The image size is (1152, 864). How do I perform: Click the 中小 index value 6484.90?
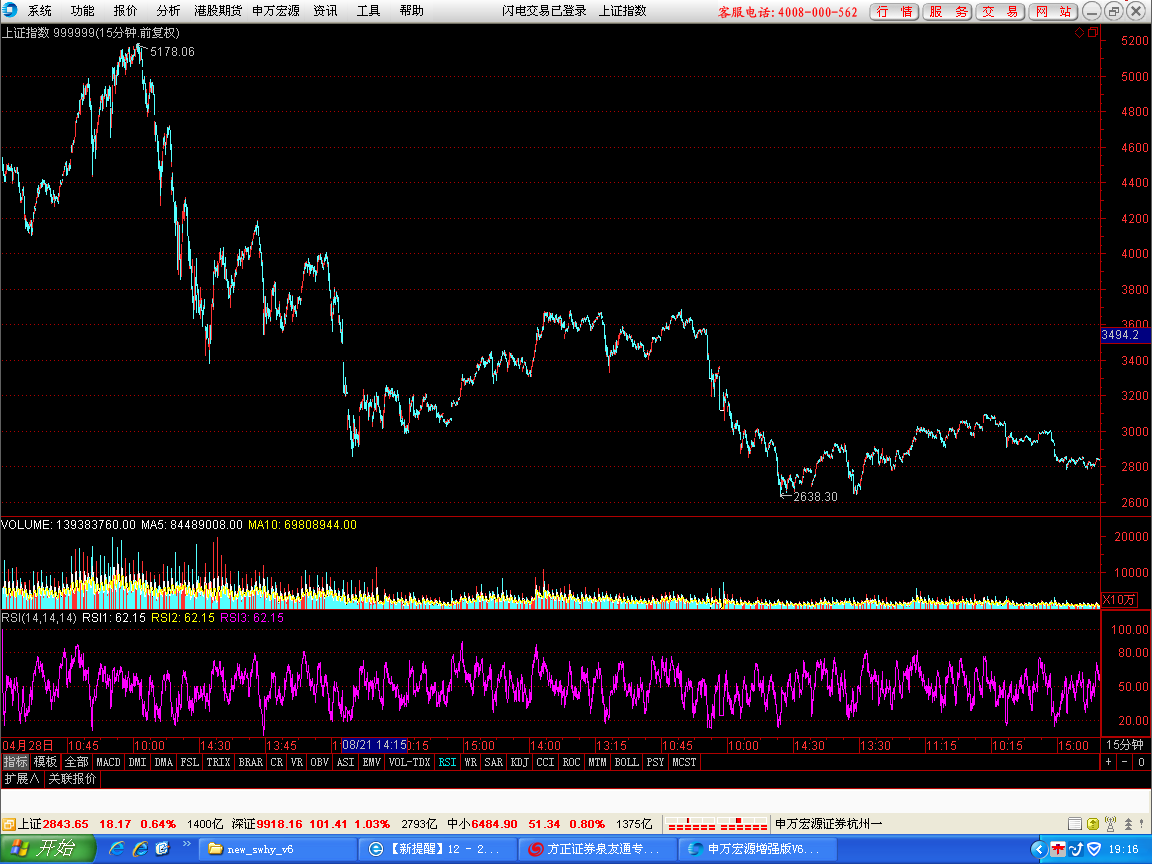(x=494, y=824)
